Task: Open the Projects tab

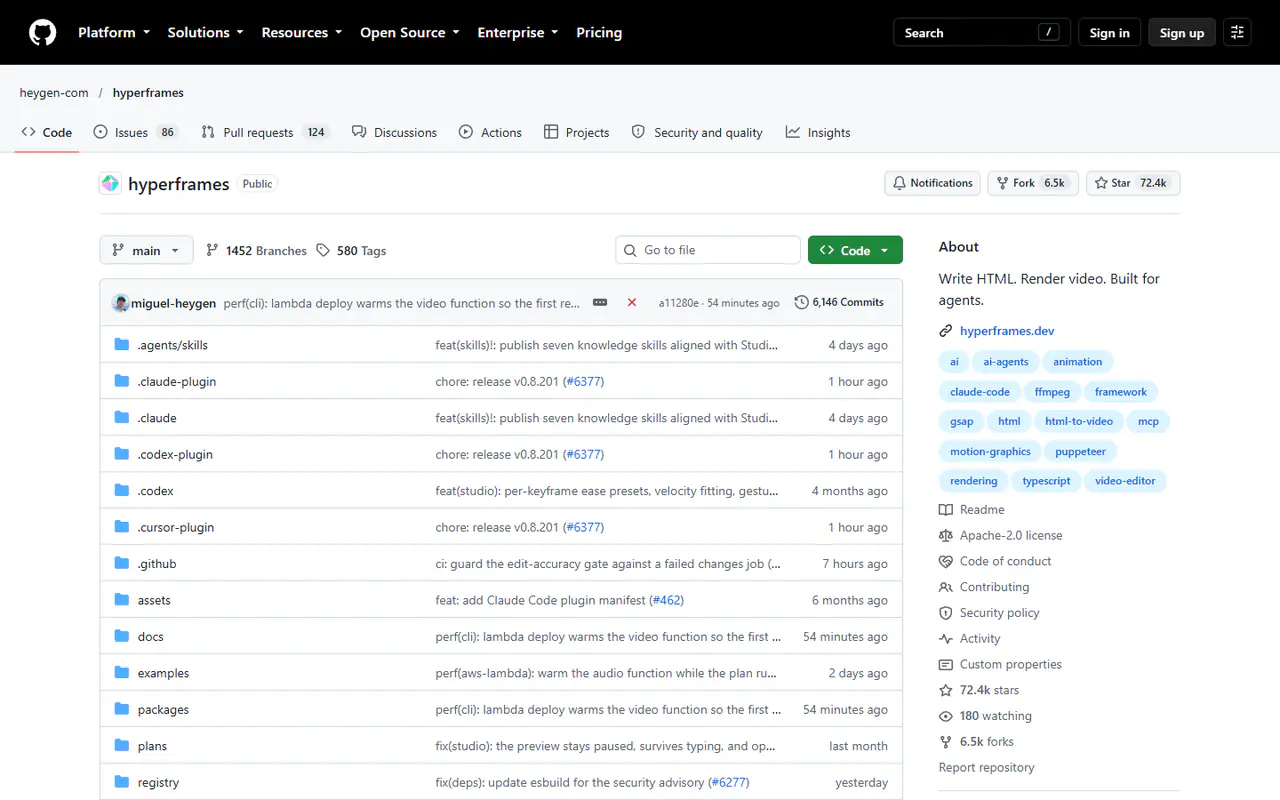Action: pyautogui.click(x=576, y=132)
